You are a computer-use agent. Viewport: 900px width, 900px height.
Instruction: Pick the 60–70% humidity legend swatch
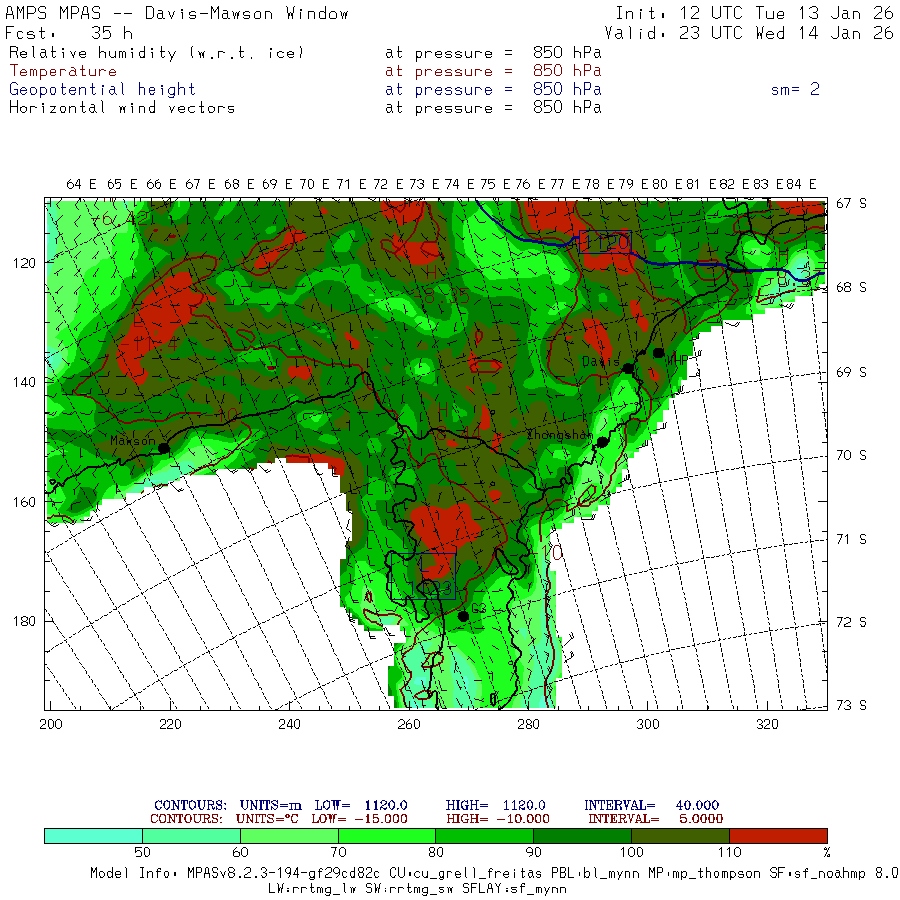[x=289, y=836]
